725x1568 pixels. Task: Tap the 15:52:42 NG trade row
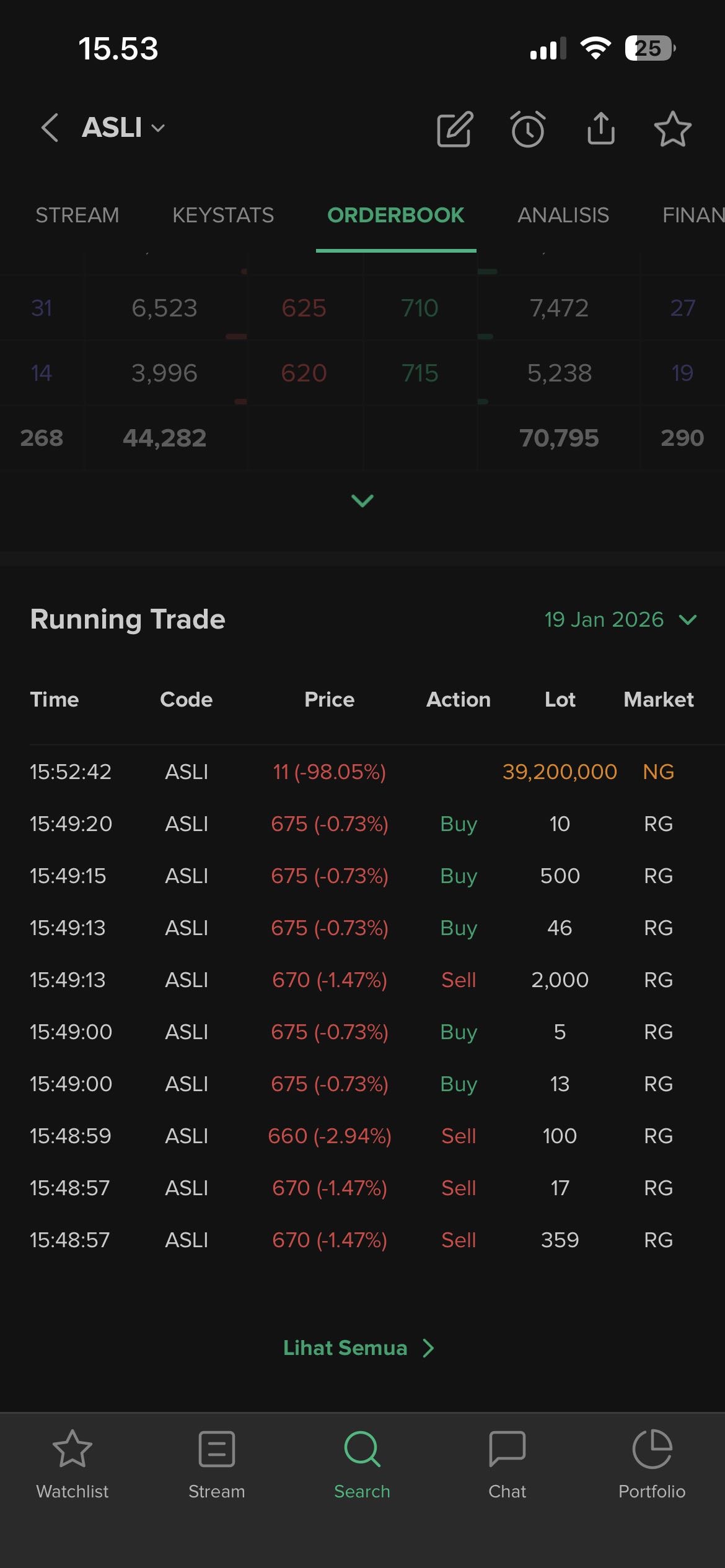point(362,772)
